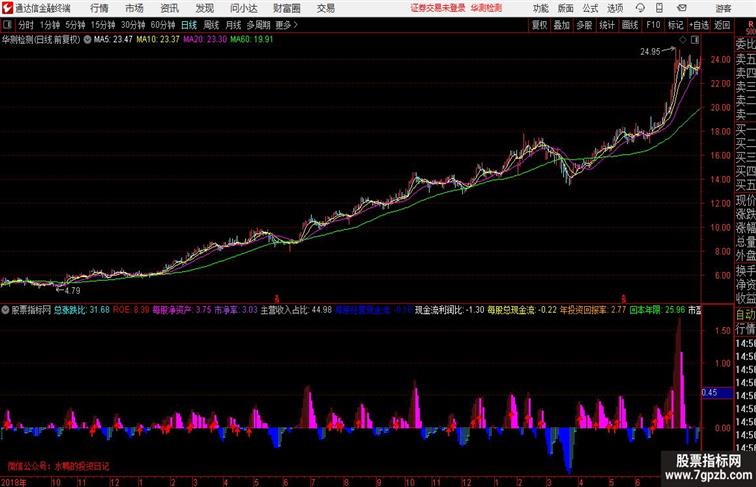Open the 市场 menu

pyautogui.click(x=135, y=8)
